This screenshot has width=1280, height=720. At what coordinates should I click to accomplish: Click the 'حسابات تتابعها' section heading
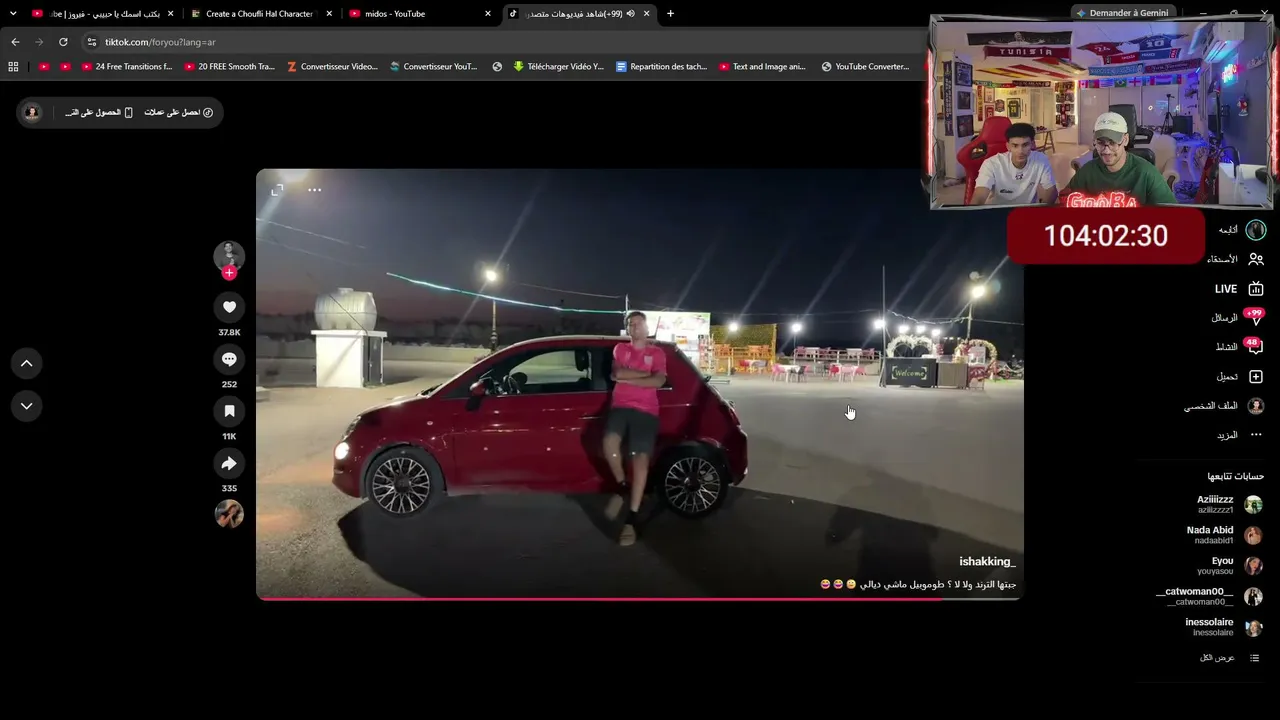(1235, 476)
